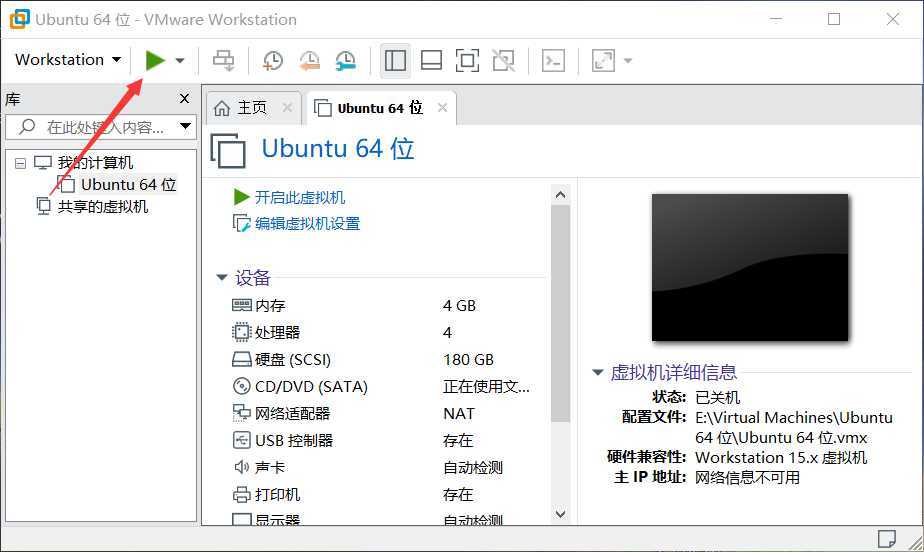Open snapshot manager with the clock-wrench icon

click(x=346, y=60)
